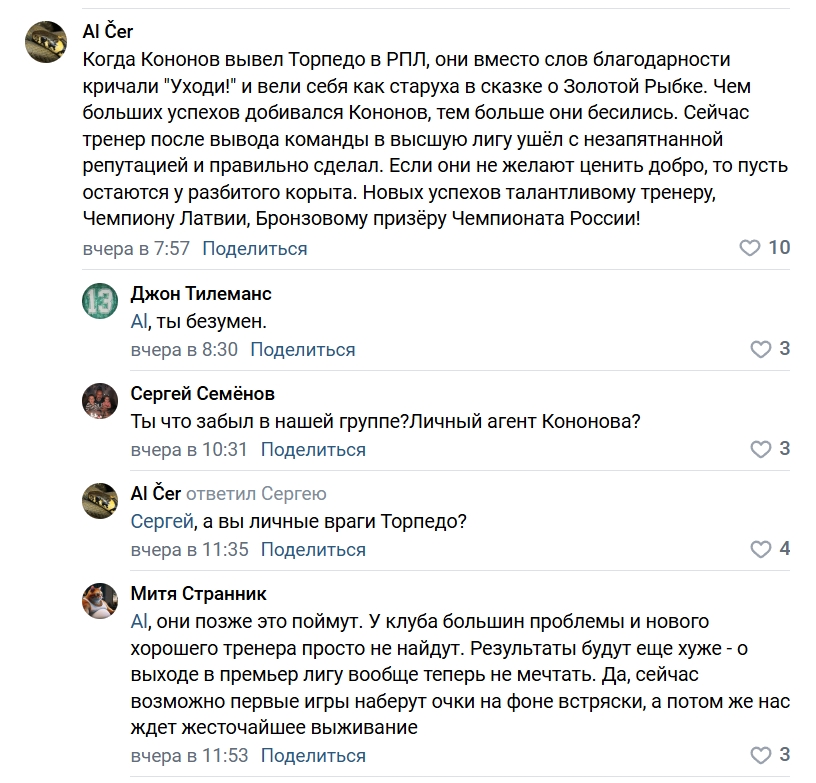Open Al Čer's avatar on the top comment

click(x=46, y=42)
